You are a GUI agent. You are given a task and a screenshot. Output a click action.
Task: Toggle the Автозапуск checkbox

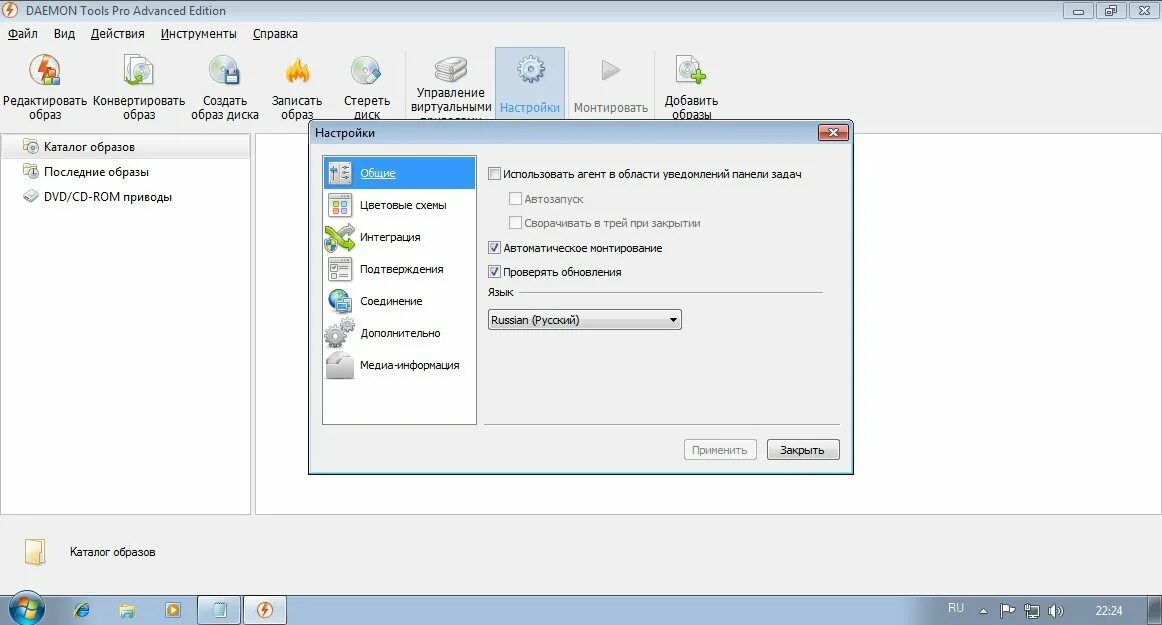pos(515,199)
